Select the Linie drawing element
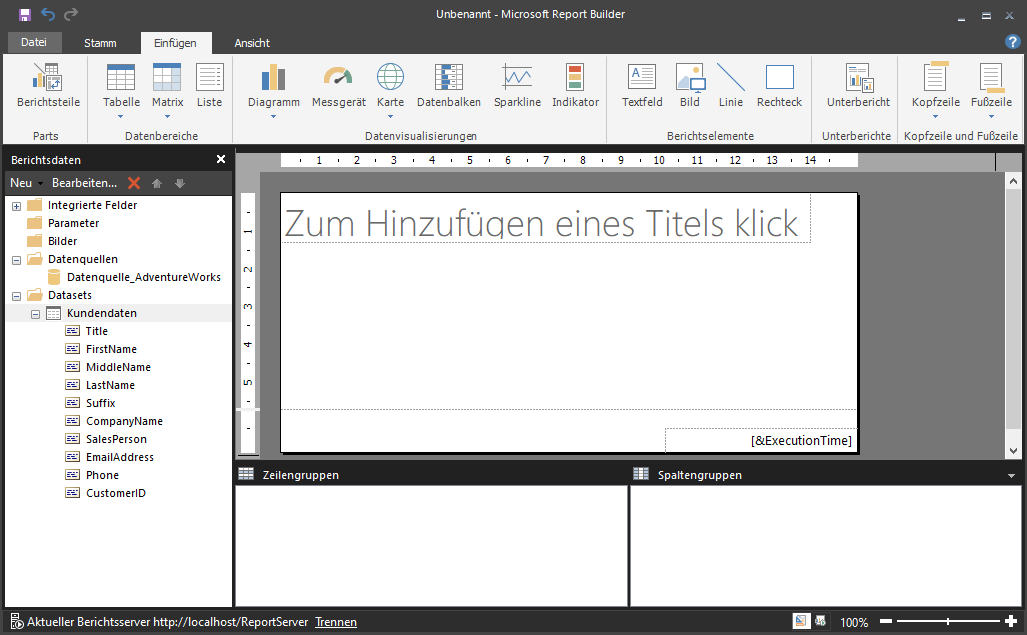This screenshot has height=635, width=1027. coord(730,85)
